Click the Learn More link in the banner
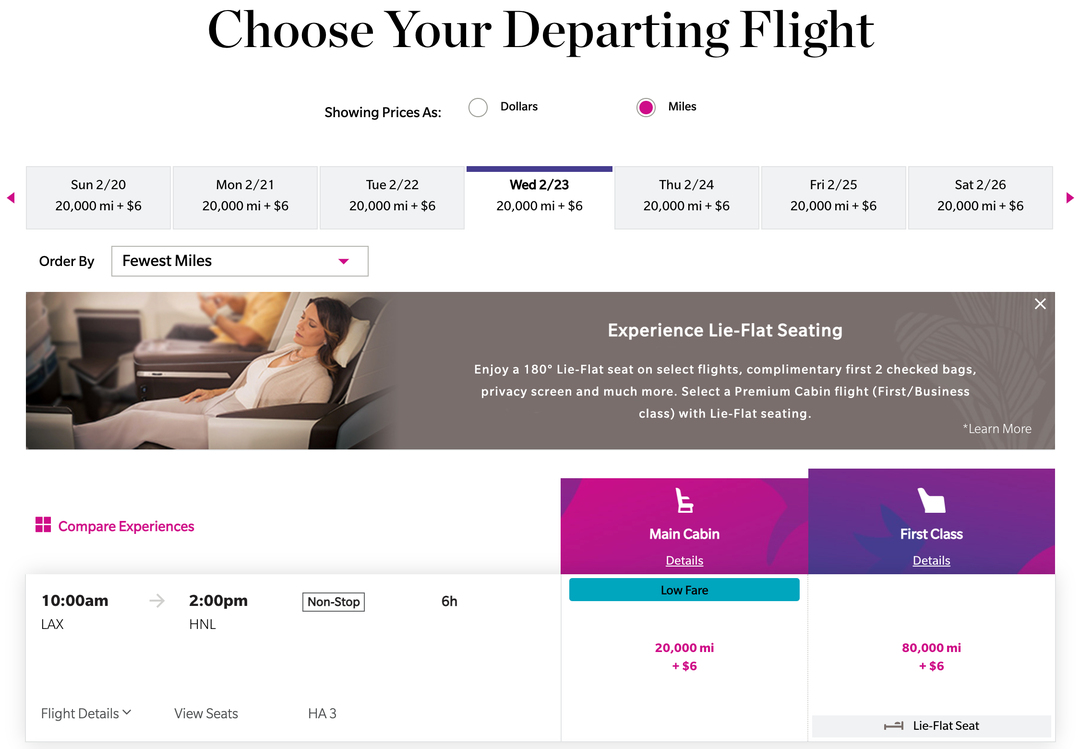 [997, 428]
